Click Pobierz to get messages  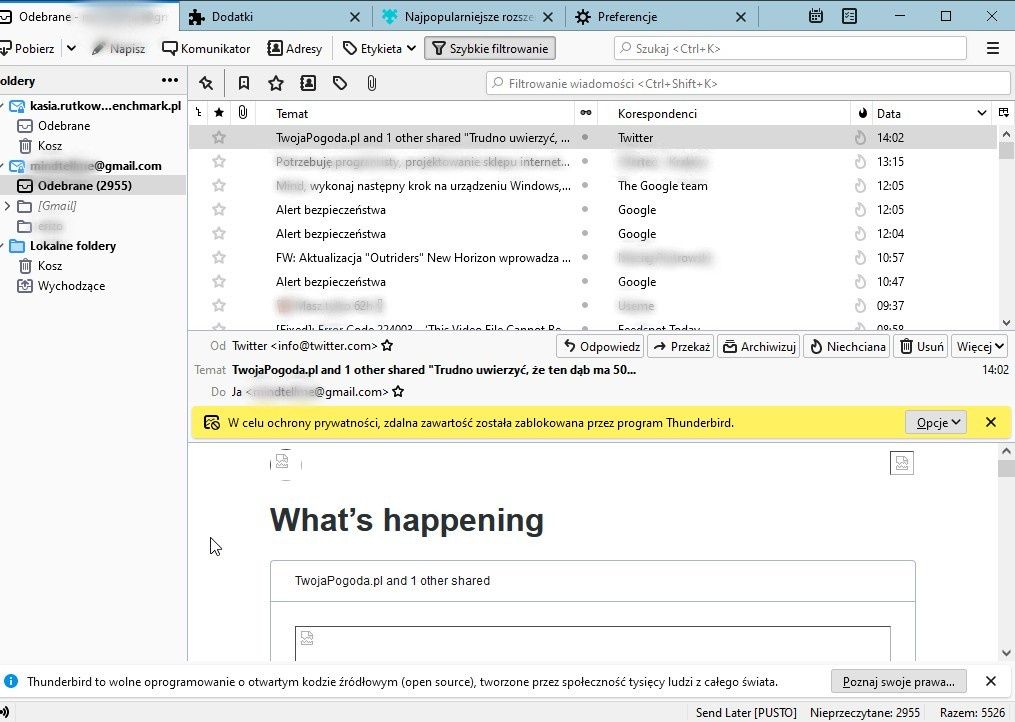[x=27, y=49]
